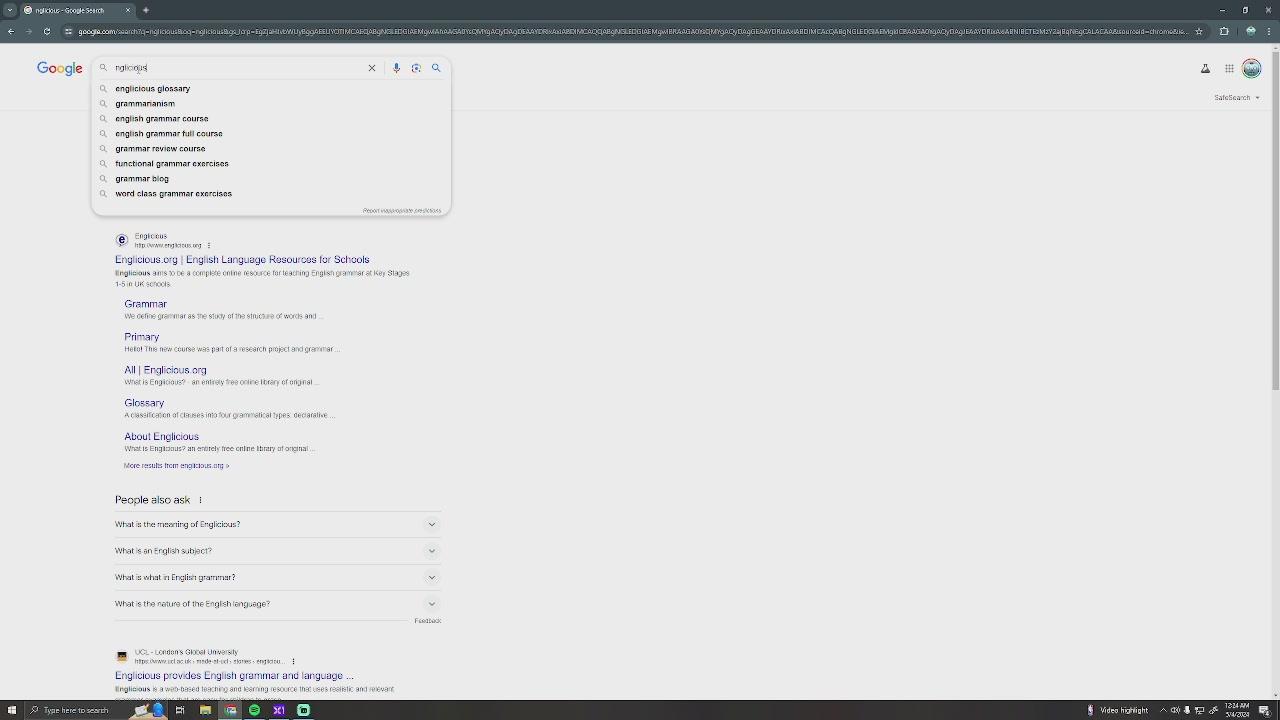1280x720 pixels.
Task: Click the Google logo
Action: pyautogui.click(x=59, y=68)
